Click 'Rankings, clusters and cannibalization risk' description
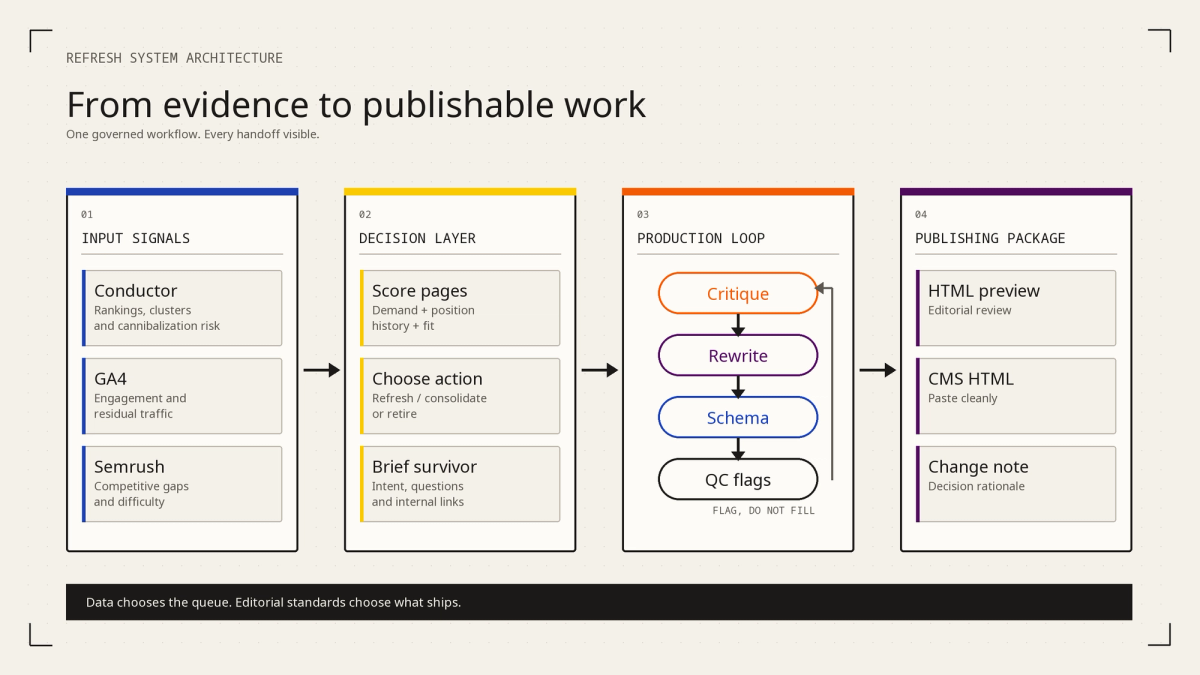This screenshot has width=1200, height=675. (x=157, y=318)
